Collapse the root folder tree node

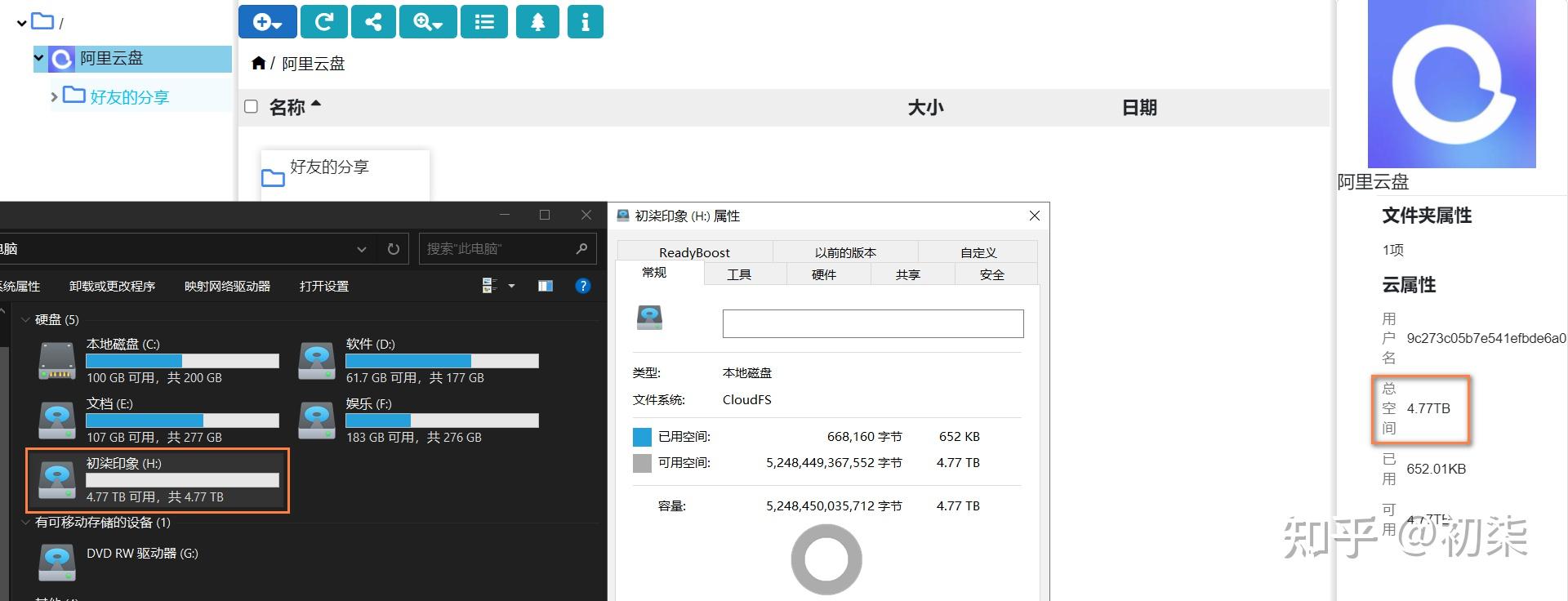[22, 23]
